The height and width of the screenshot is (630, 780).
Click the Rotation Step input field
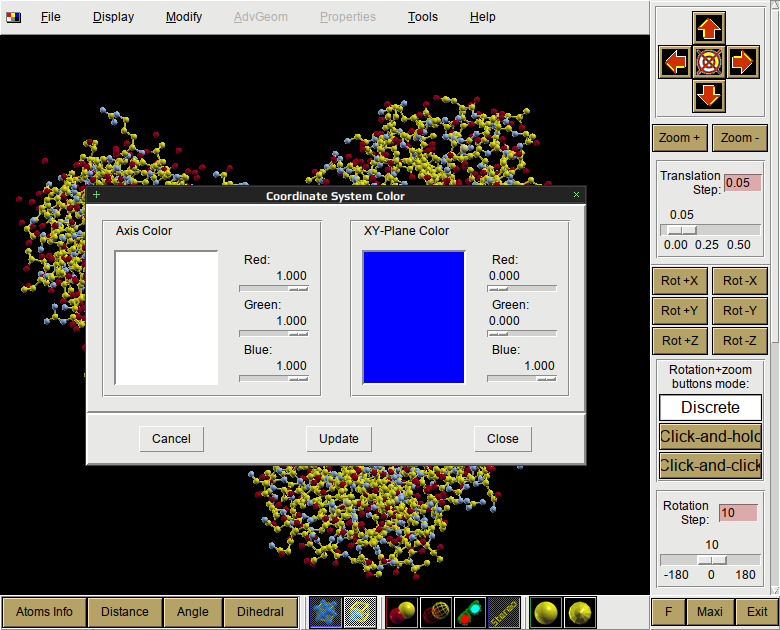(x=738, y=513)
